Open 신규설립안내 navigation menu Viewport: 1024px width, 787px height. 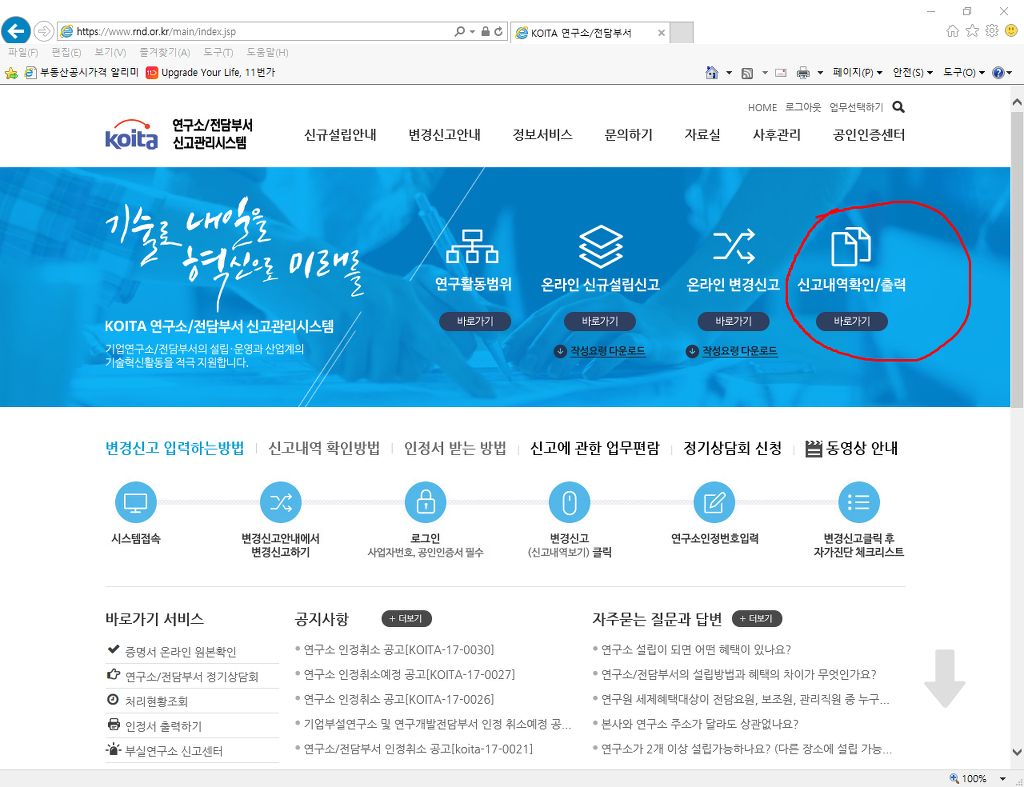pyautogui.click(x=340, y=135)
